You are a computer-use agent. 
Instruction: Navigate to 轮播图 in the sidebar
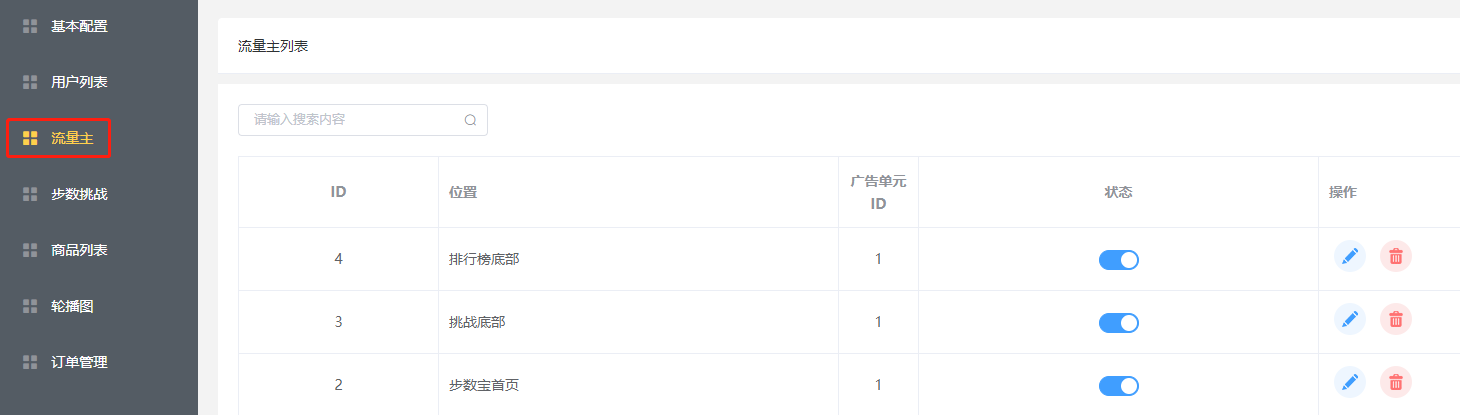[72, 306]
